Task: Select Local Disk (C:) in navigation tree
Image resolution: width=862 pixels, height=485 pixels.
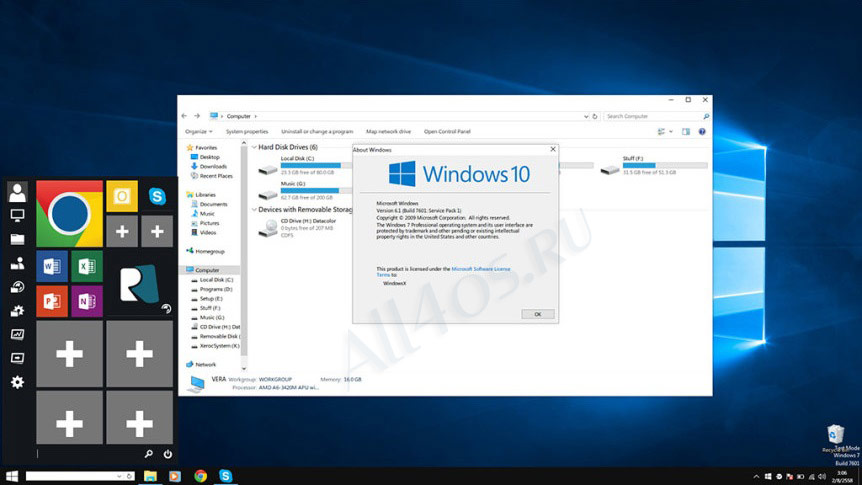Action: [x=216, y=280]
